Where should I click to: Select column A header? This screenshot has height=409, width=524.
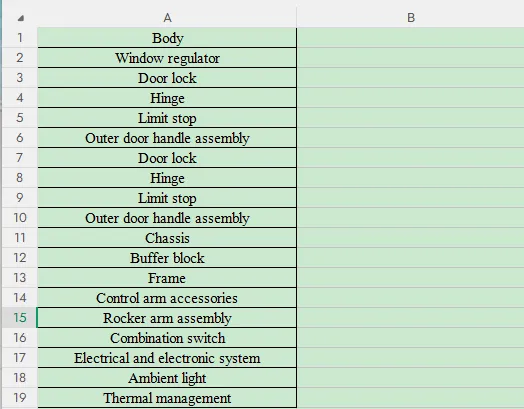coord(167,18)
